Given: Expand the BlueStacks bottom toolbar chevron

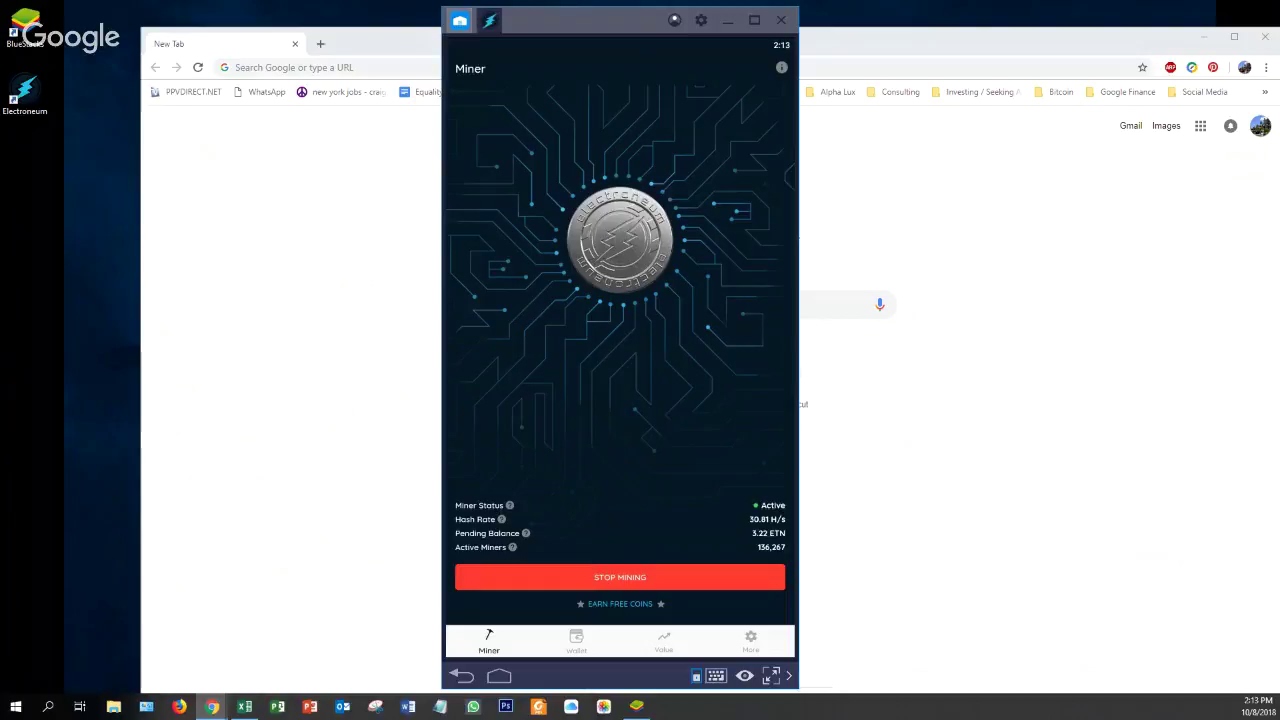Looking at the screenshot, I should click(x=789, y=677).
